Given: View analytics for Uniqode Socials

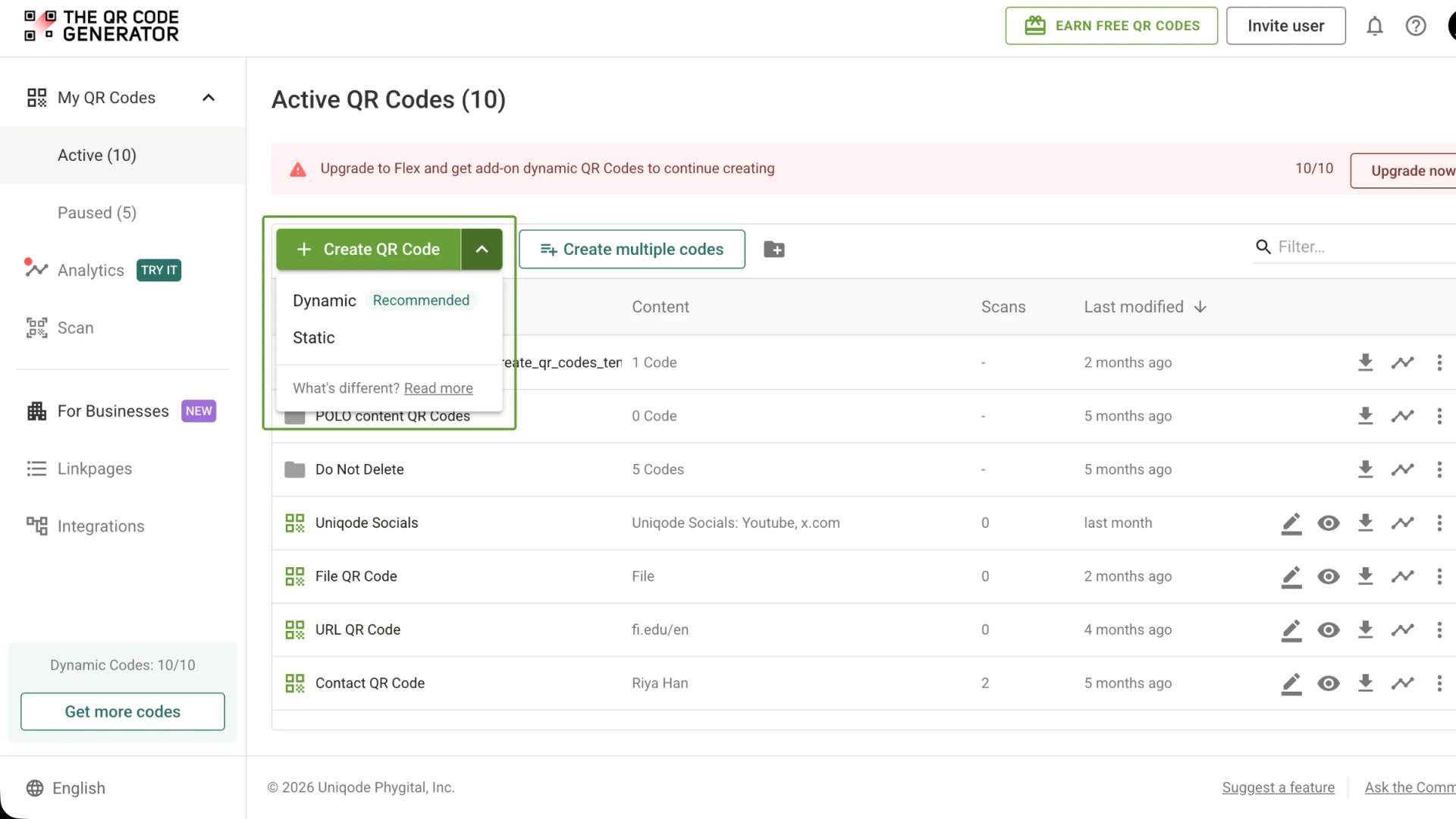Looking at the screenshot, I should [1402, 523].
